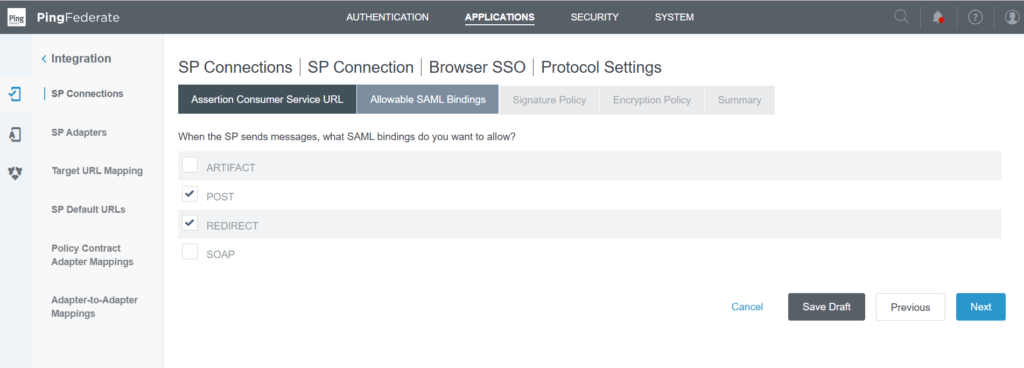
Task: Open the user account profile icon
Action: click(x=1012, y=18)
